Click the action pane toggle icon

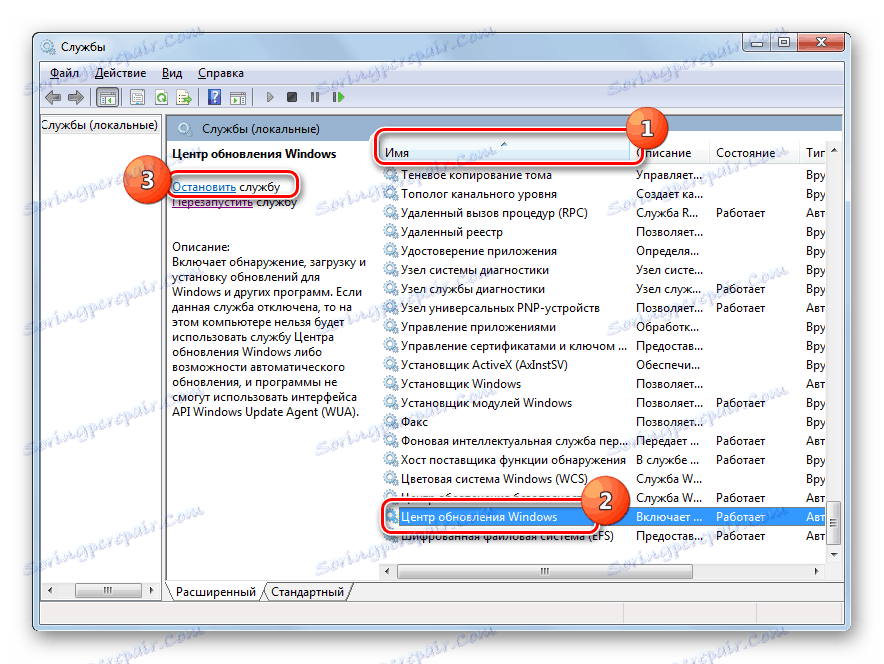point(238,98)
